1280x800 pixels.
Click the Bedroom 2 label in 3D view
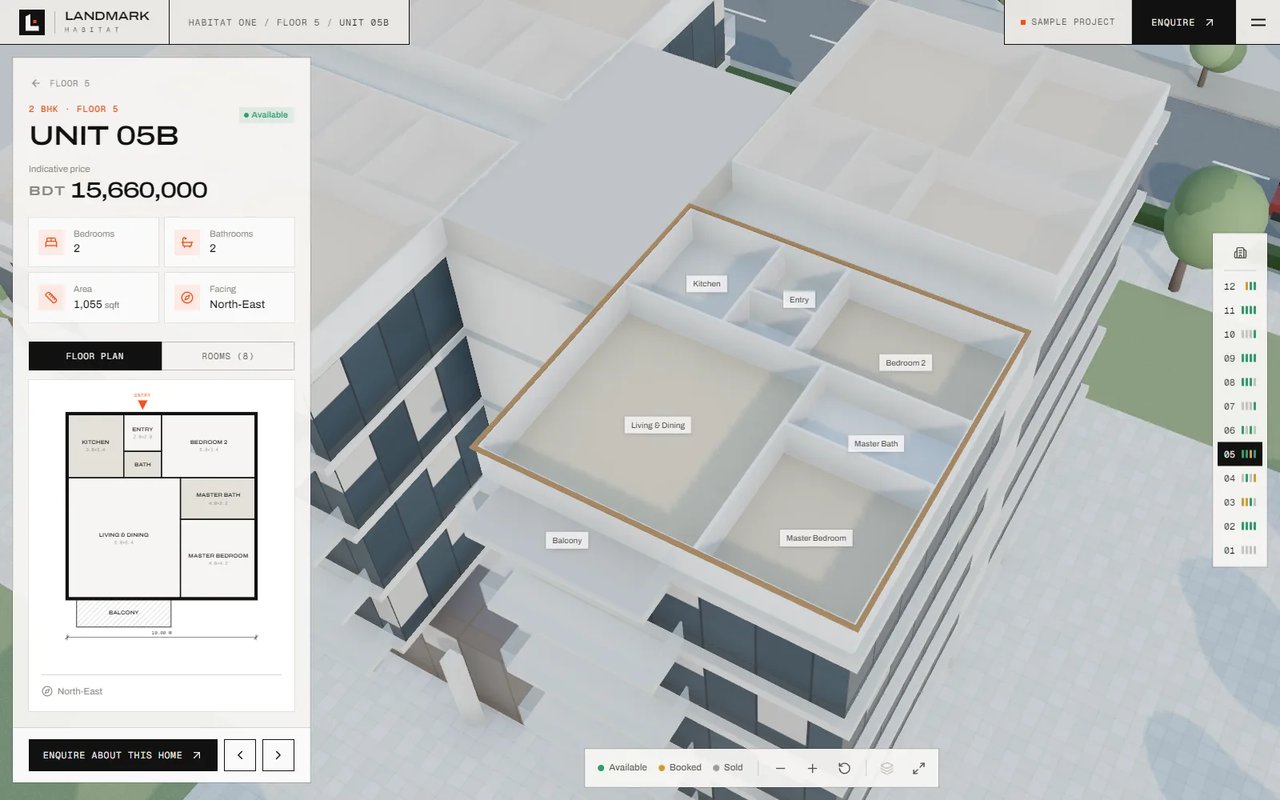[x=906, y=363]
